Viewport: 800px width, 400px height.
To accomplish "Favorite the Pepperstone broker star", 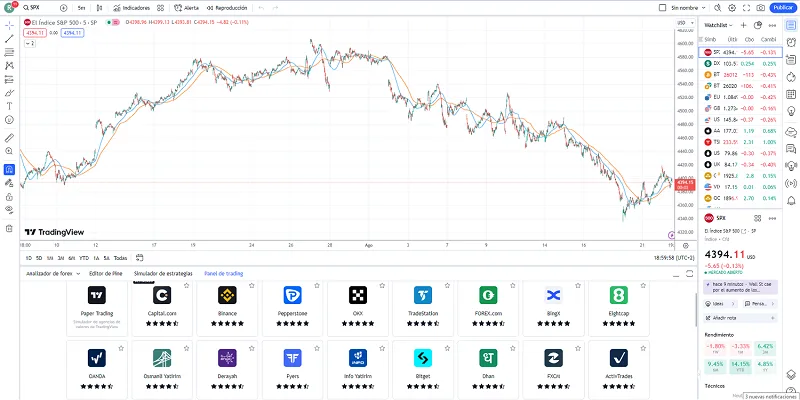I will (x=317, y=286).
